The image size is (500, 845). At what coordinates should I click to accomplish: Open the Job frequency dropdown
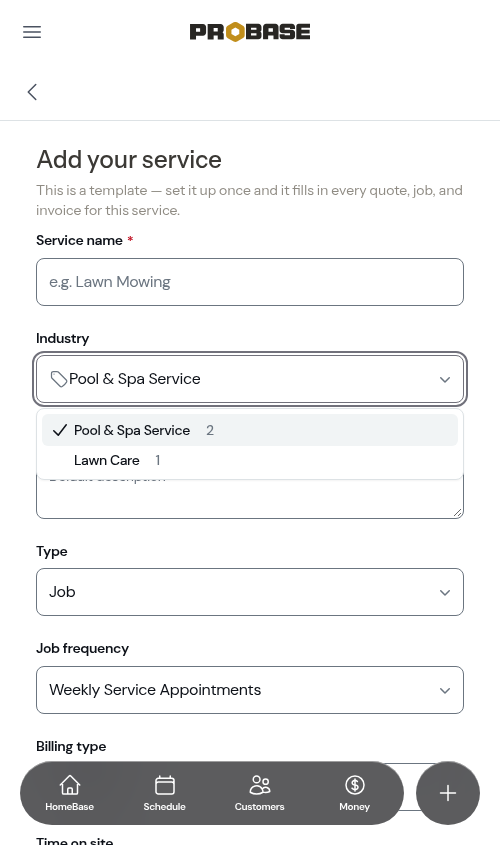click(x=250, y=690)
